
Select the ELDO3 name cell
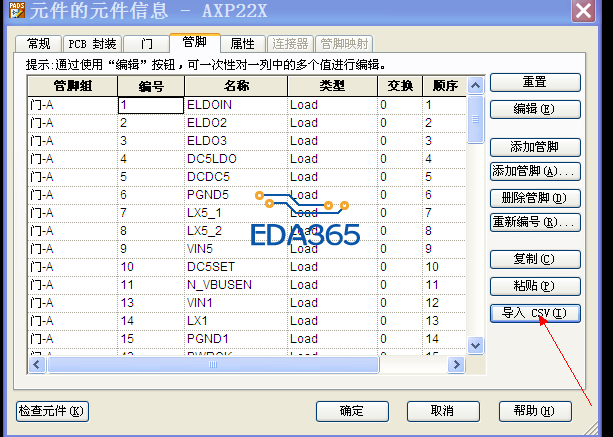(x=236, y=141)
